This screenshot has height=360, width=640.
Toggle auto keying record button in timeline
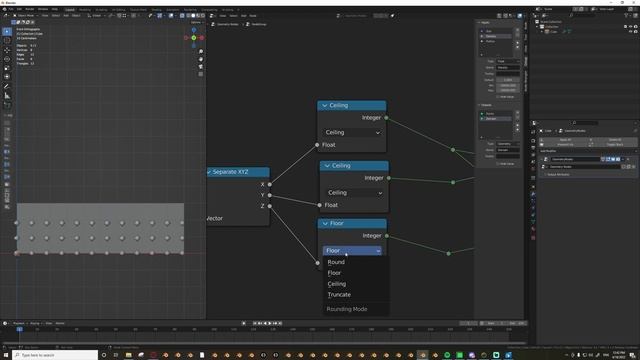pos(244,323)
